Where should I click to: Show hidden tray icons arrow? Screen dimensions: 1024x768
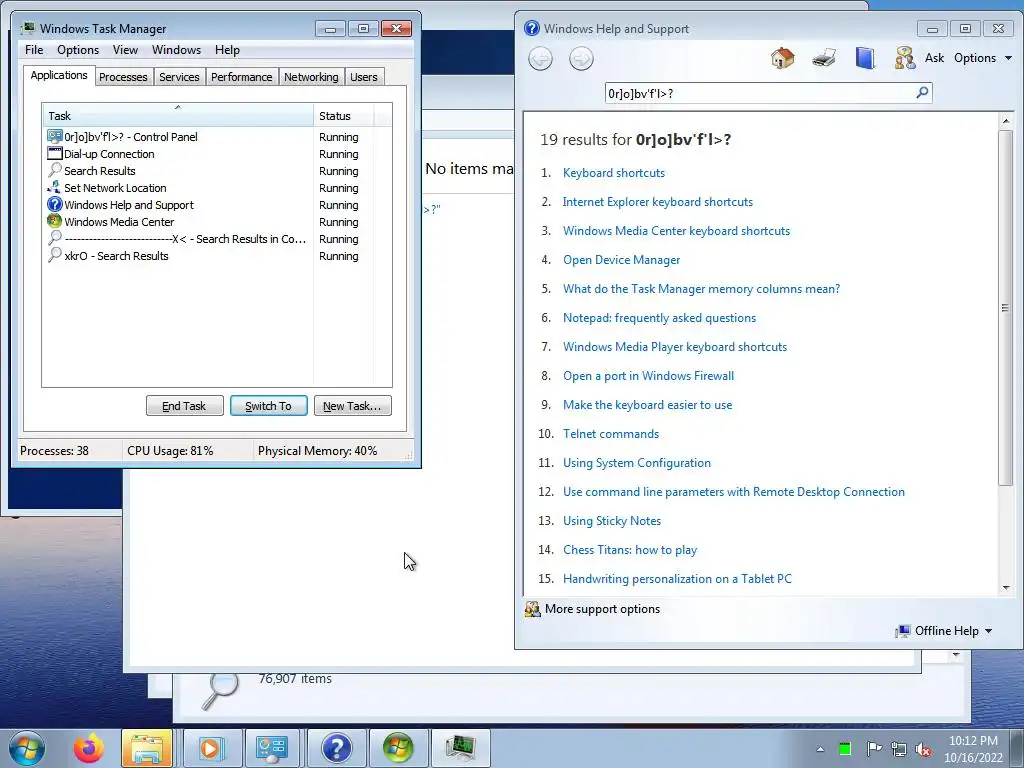tap(820, 750)
